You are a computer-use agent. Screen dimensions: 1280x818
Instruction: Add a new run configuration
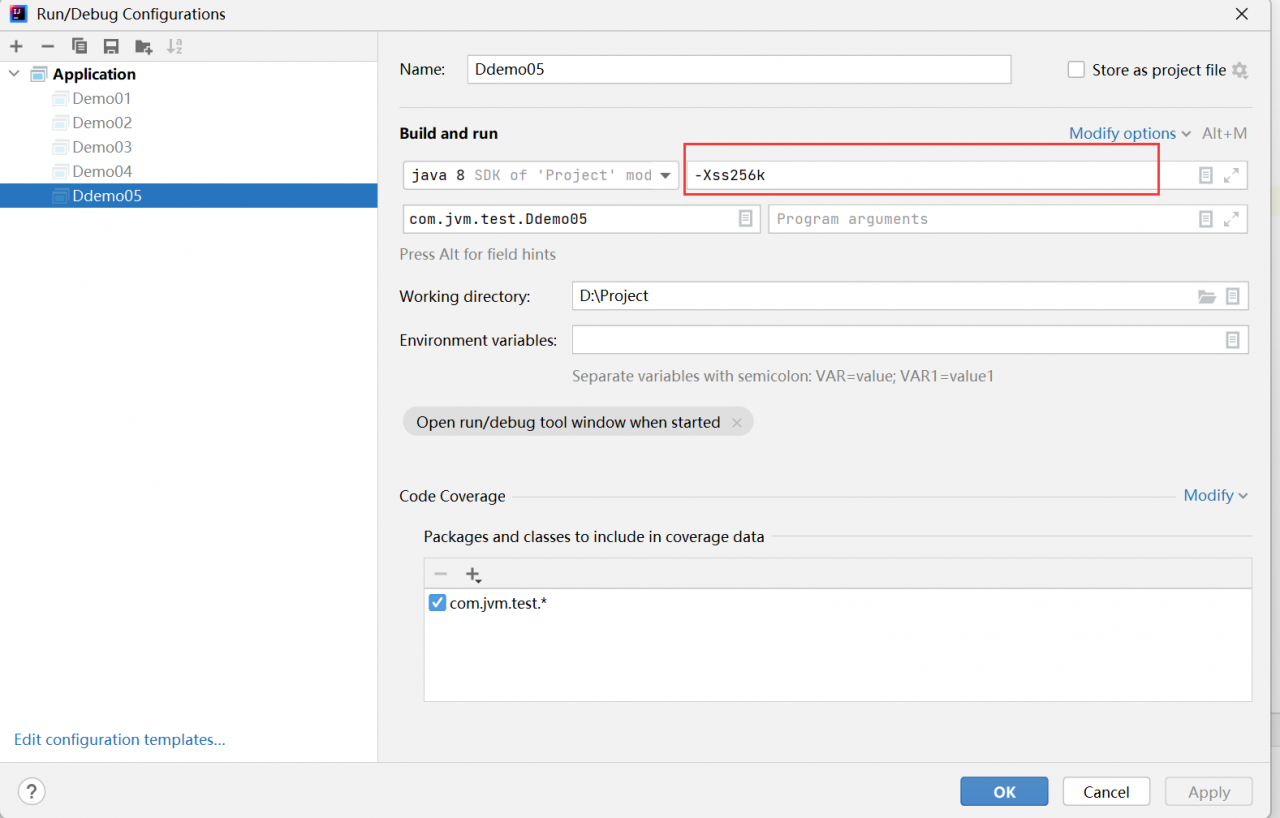click(16, 46)
